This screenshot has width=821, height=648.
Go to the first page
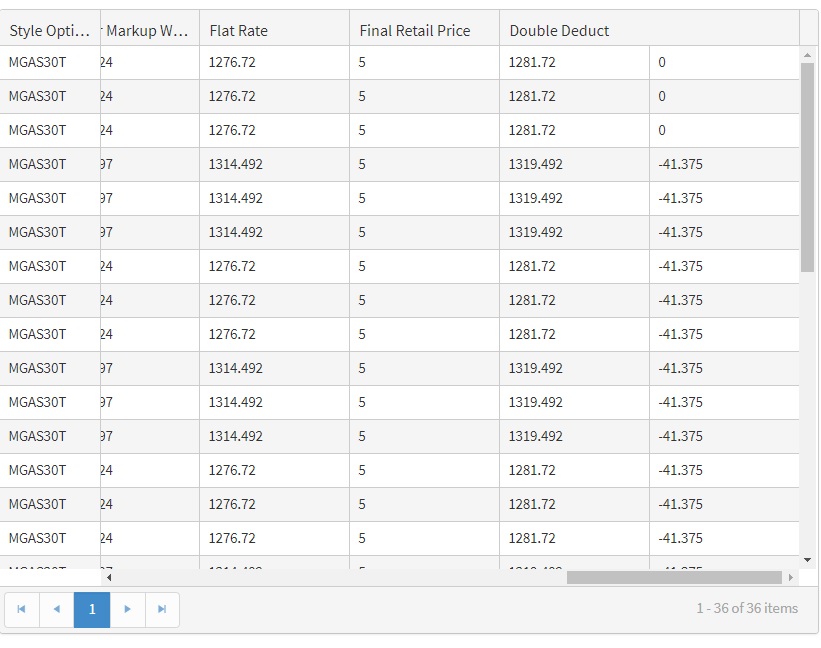coord(21,609)
